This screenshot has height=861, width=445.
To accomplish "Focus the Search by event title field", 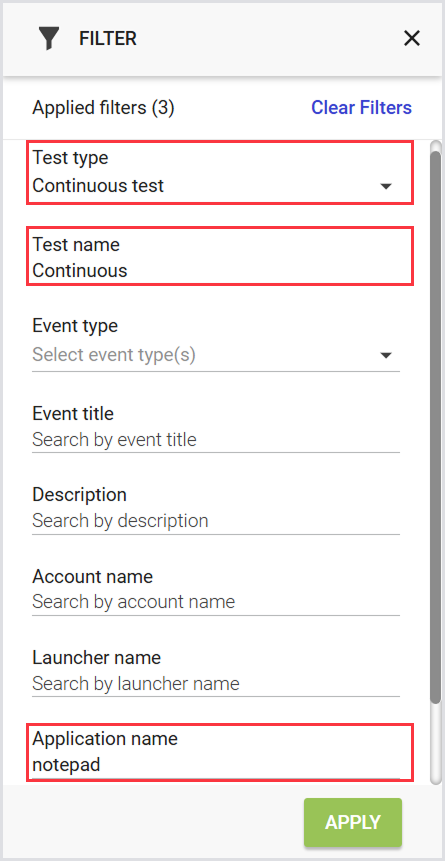I will click(216, 440).
